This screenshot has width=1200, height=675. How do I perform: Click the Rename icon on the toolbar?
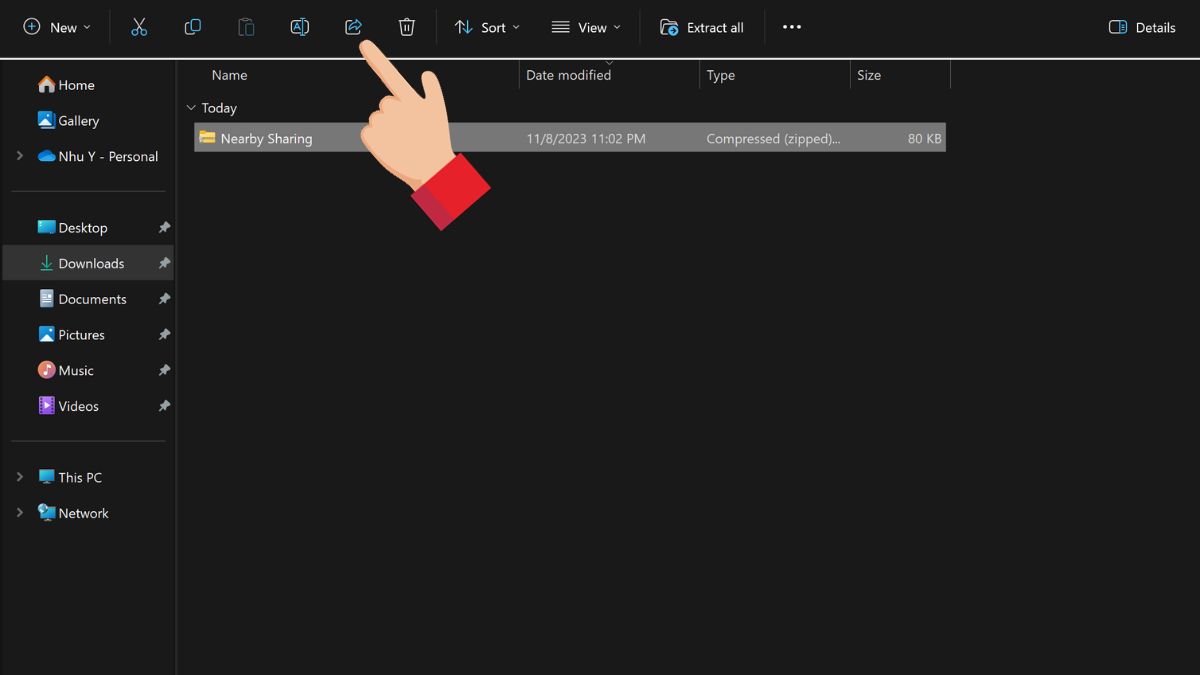point(300,27)
